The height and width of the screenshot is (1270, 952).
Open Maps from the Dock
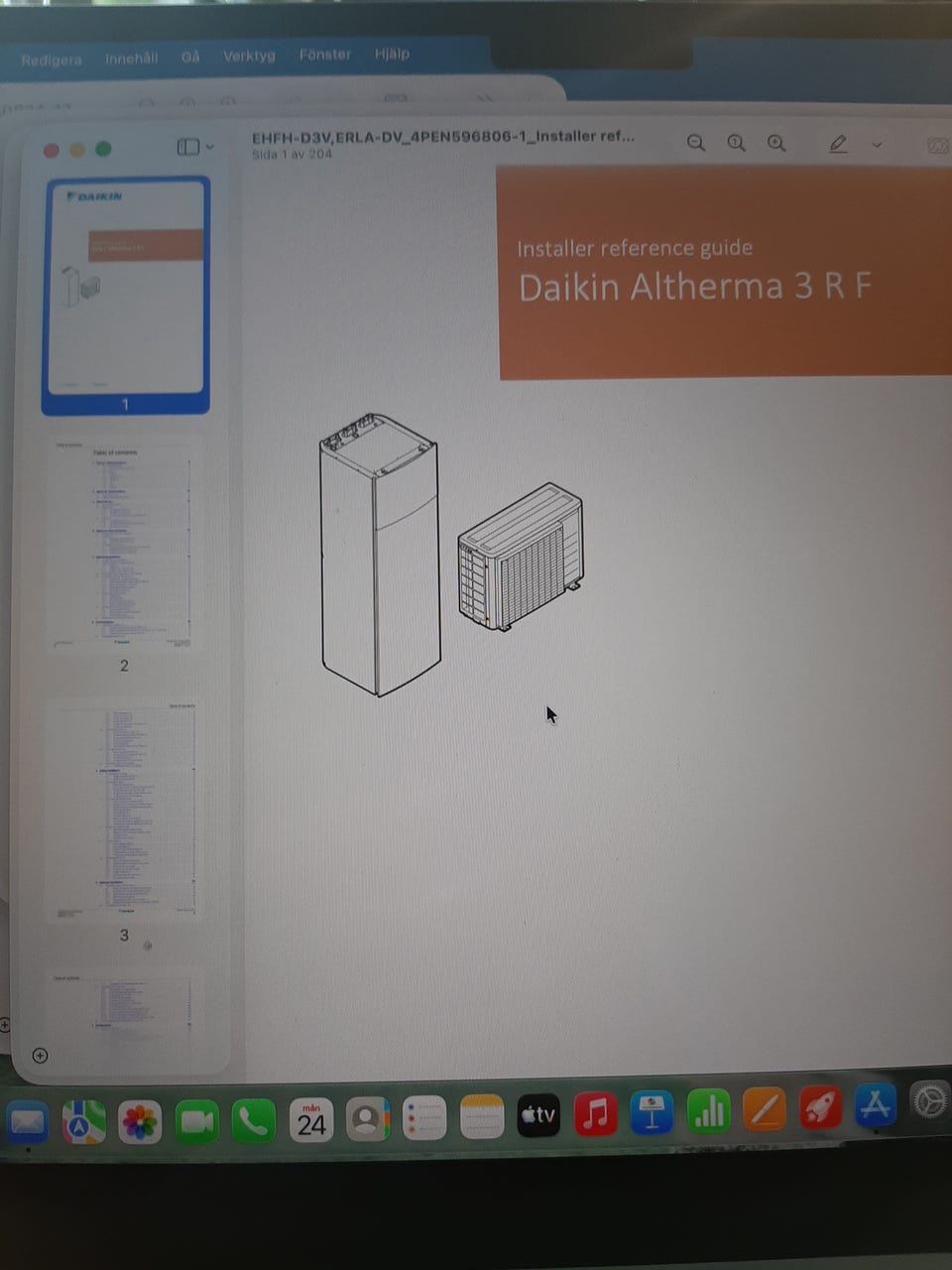pos(83,1121)
